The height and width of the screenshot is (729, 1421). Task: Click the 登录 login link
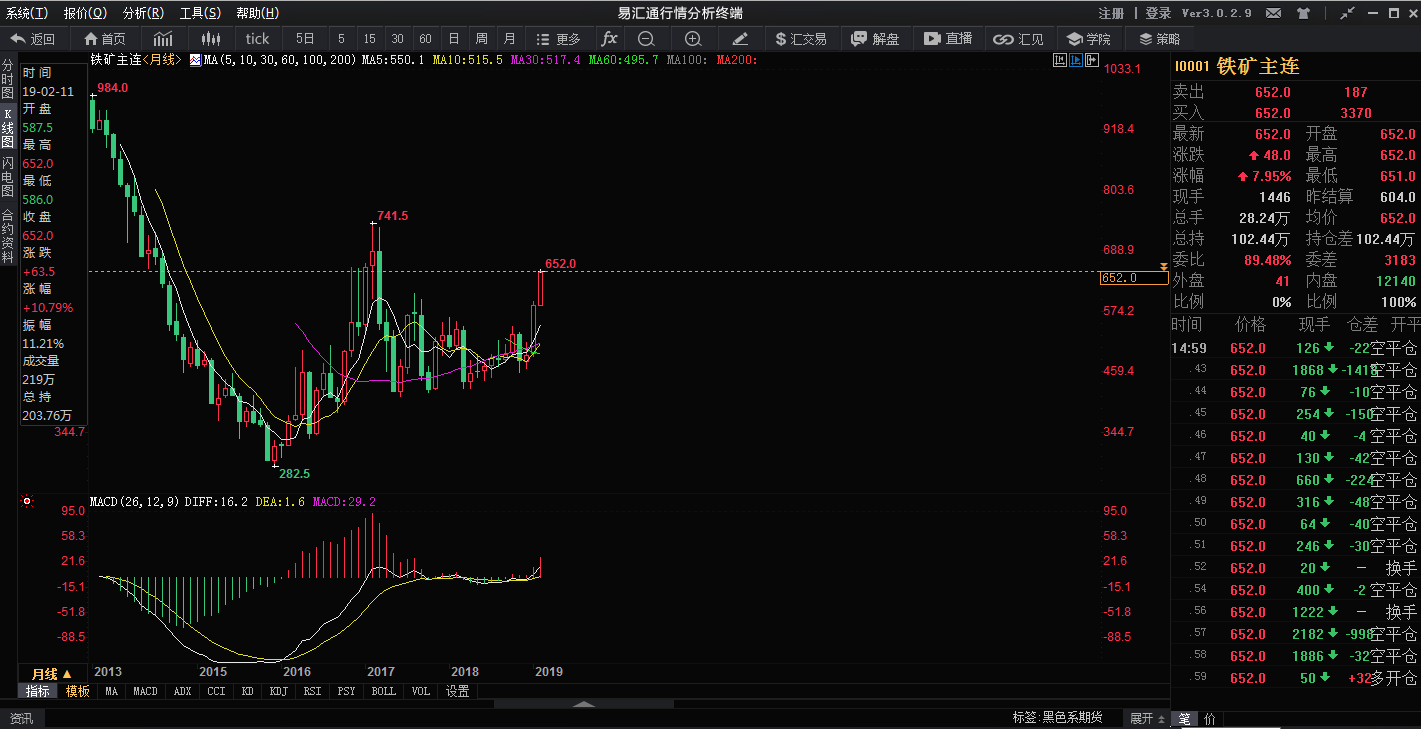[x=1157, y=13]
